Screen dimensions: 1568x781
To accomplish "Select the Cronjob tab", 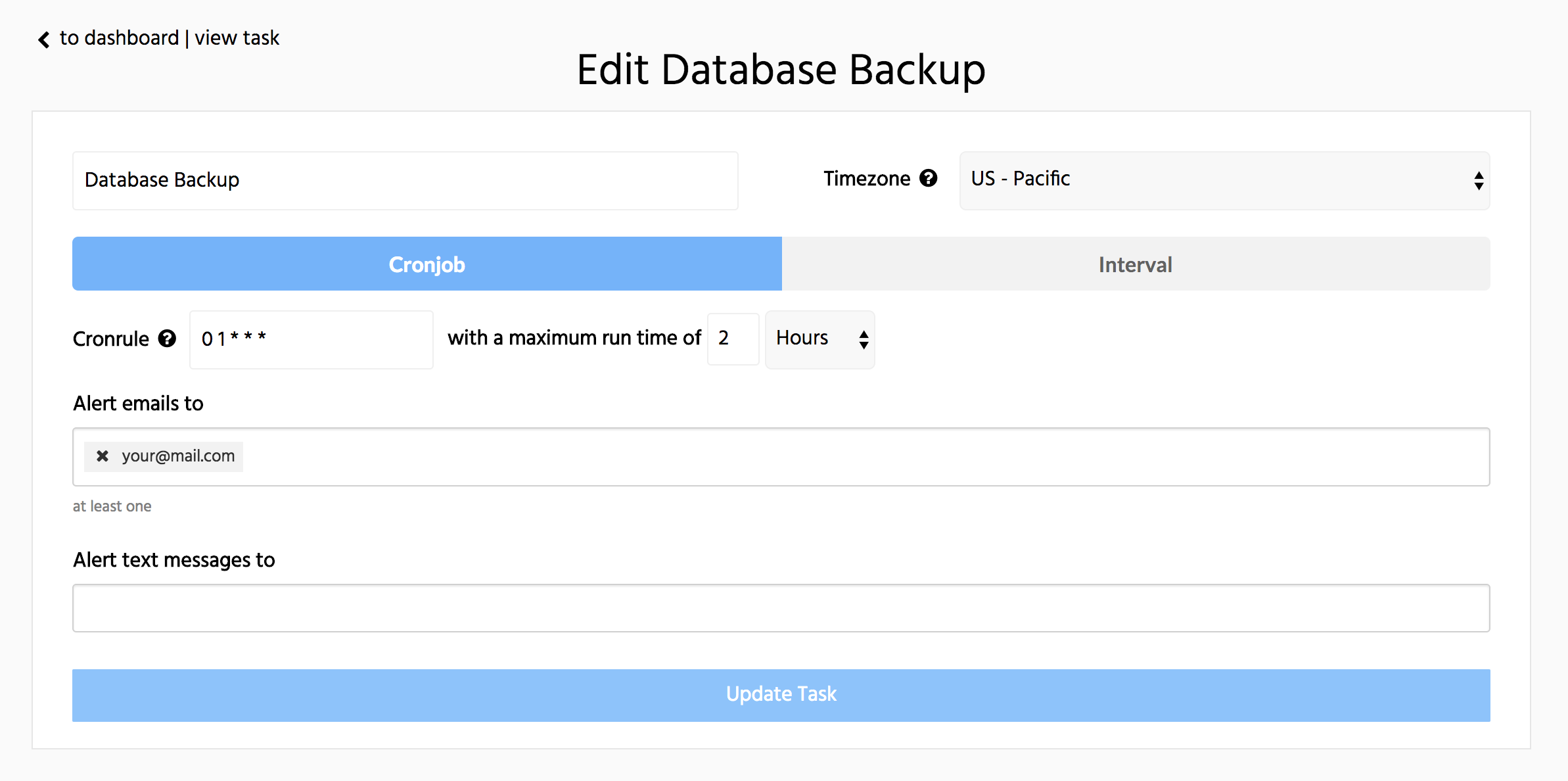I will point(427,264).
